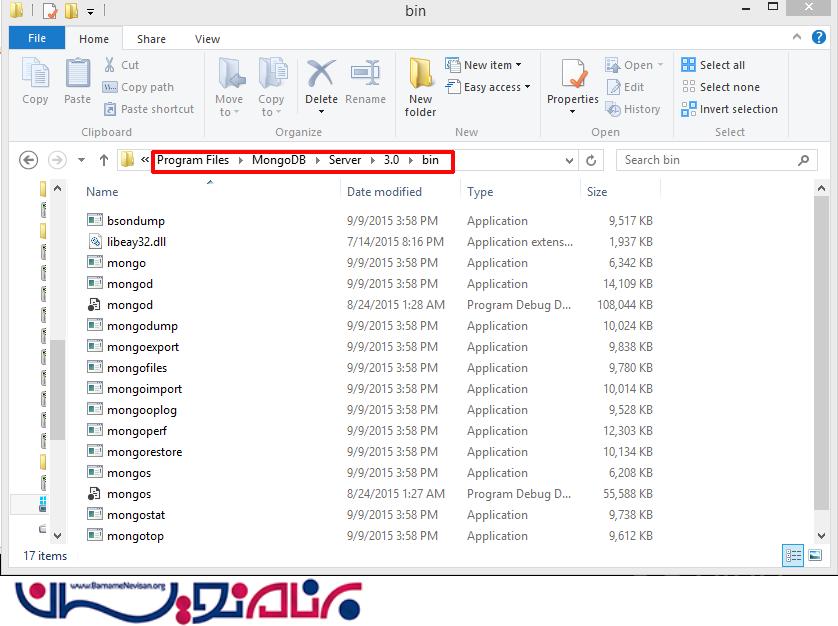This screenshot has width=838, height=626.
Task: Click the Forward navigation arrow
Action: [x=57, y=160]
